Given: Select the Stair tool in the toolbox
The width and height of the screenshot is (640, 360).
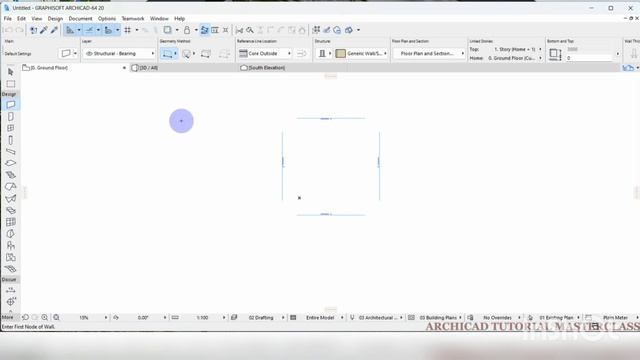Looking at the screenshot, I should click(11, 175).
